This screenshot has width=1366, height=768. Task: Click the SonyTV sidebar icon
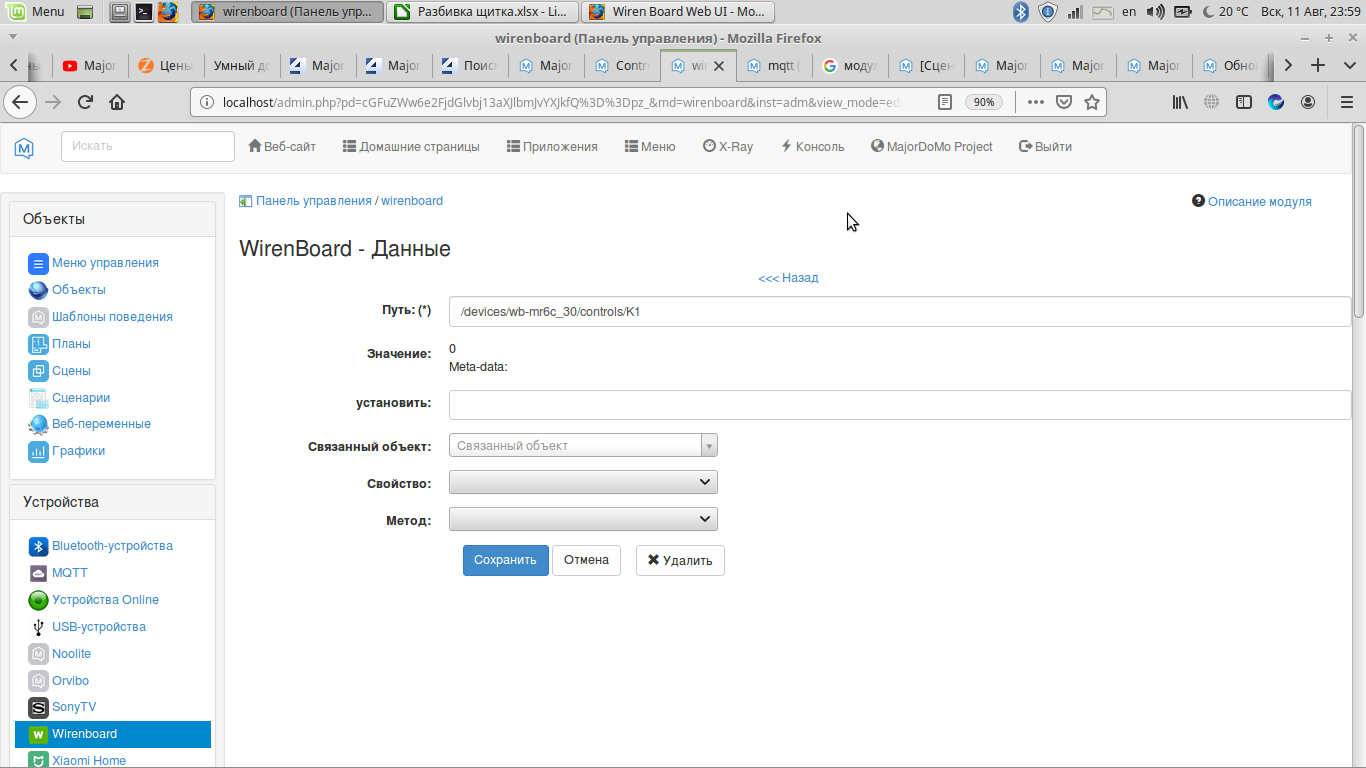point(38,707)
